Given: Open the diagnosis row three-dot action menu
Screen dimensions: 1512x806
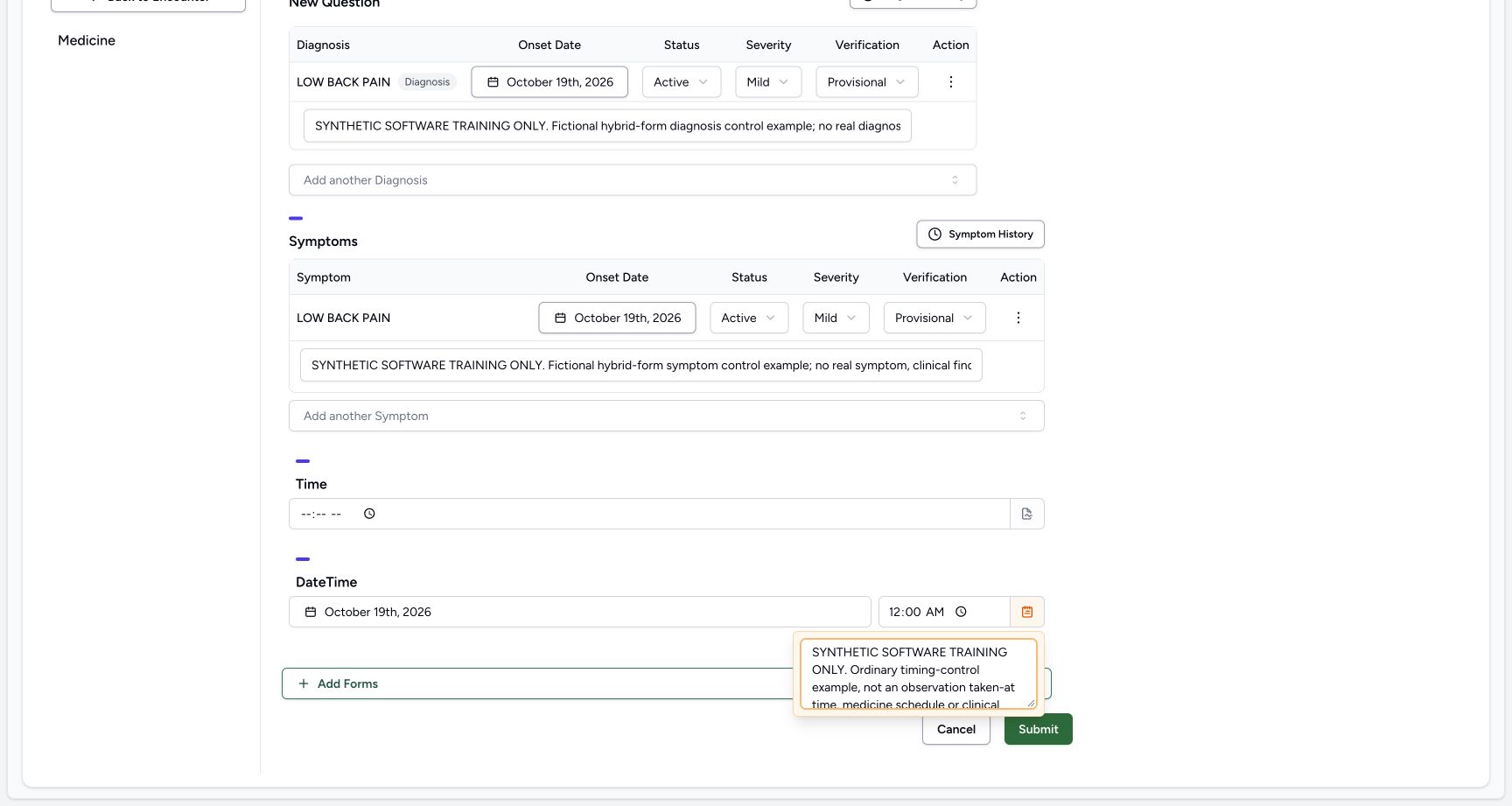Looking at the screenshot, I should [x=951, y=82].
